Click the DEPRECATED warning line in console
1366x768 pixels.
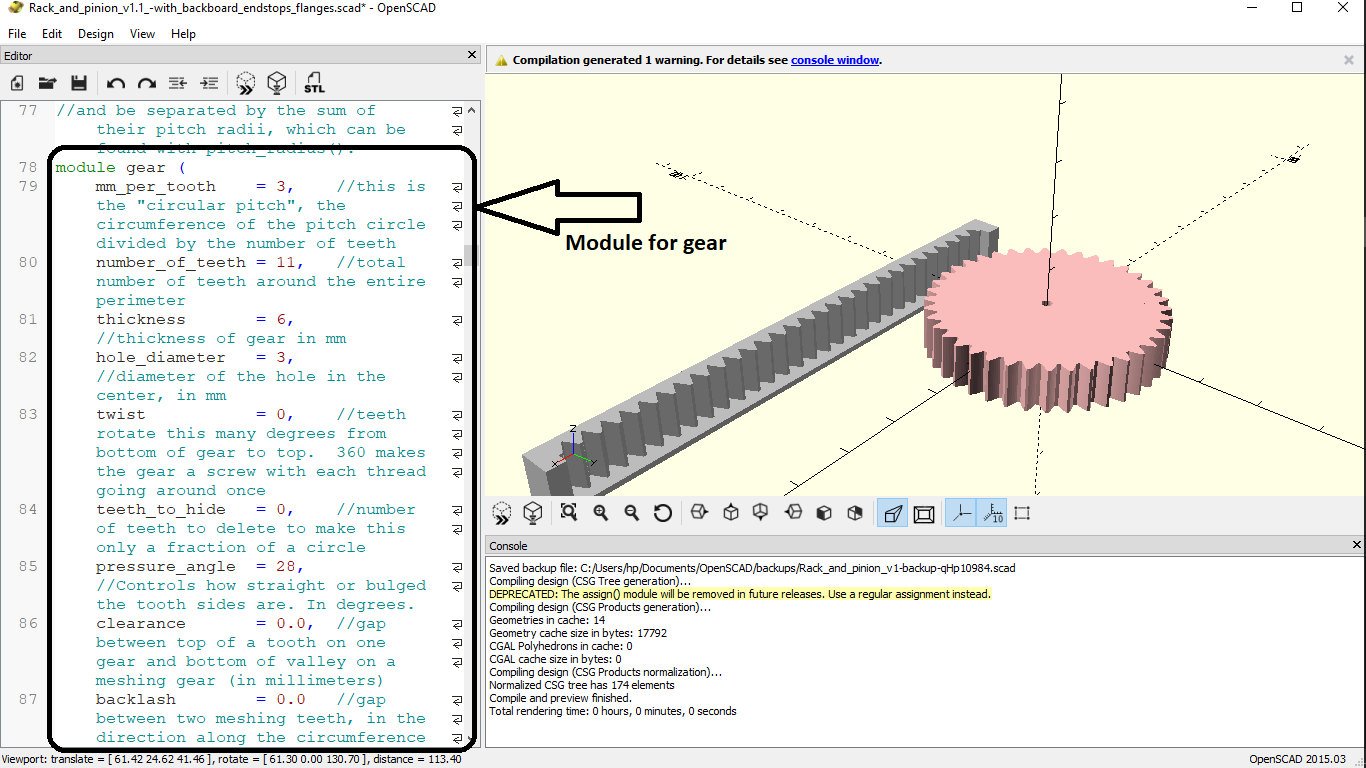(740, 594)
